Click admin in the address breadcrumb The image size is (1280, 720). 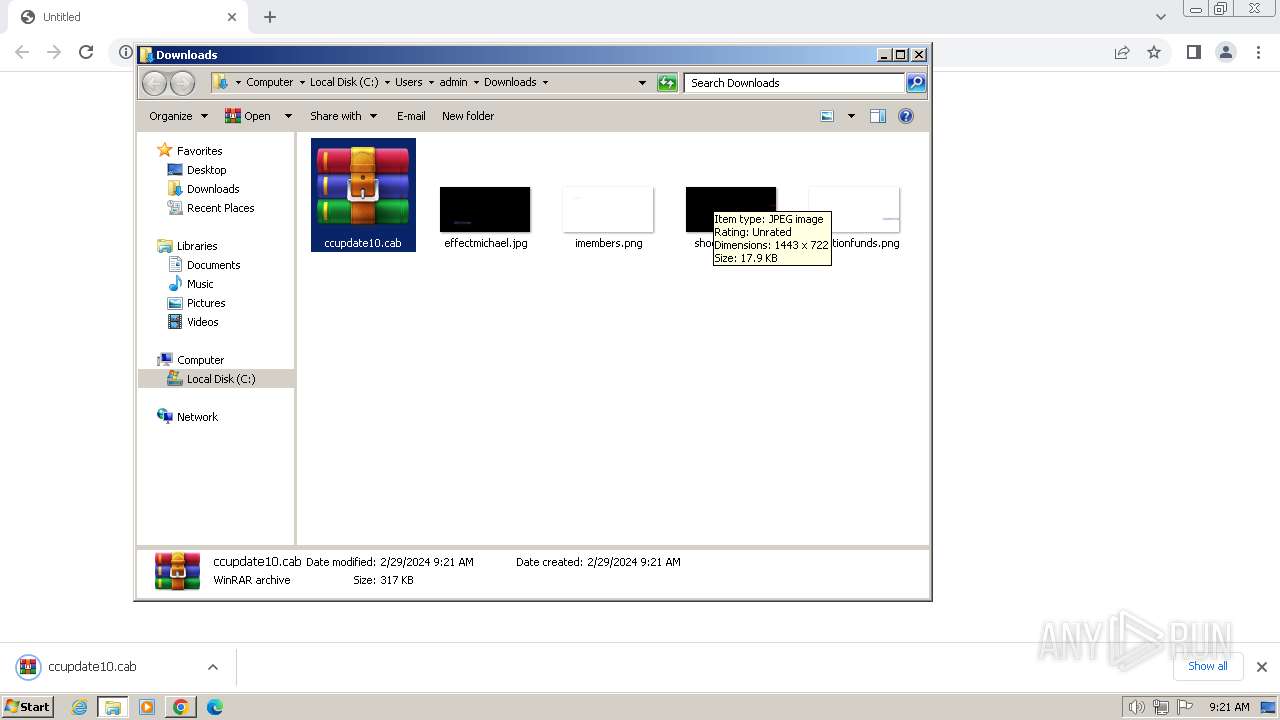tap(453, 82)
